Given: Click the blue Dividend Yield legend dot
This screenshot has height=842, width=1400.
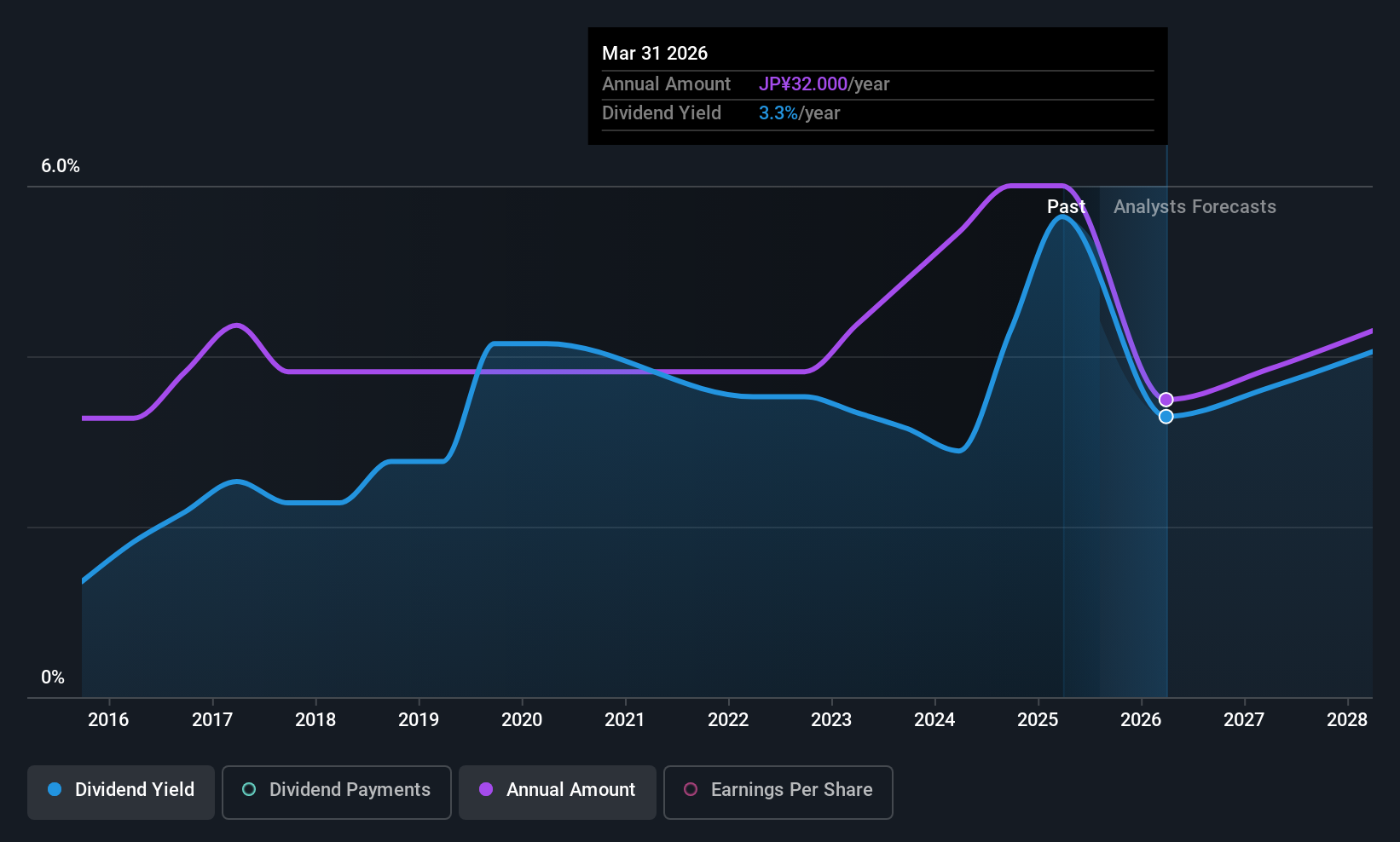Looking at the screenshot, I should pos(55,789).
